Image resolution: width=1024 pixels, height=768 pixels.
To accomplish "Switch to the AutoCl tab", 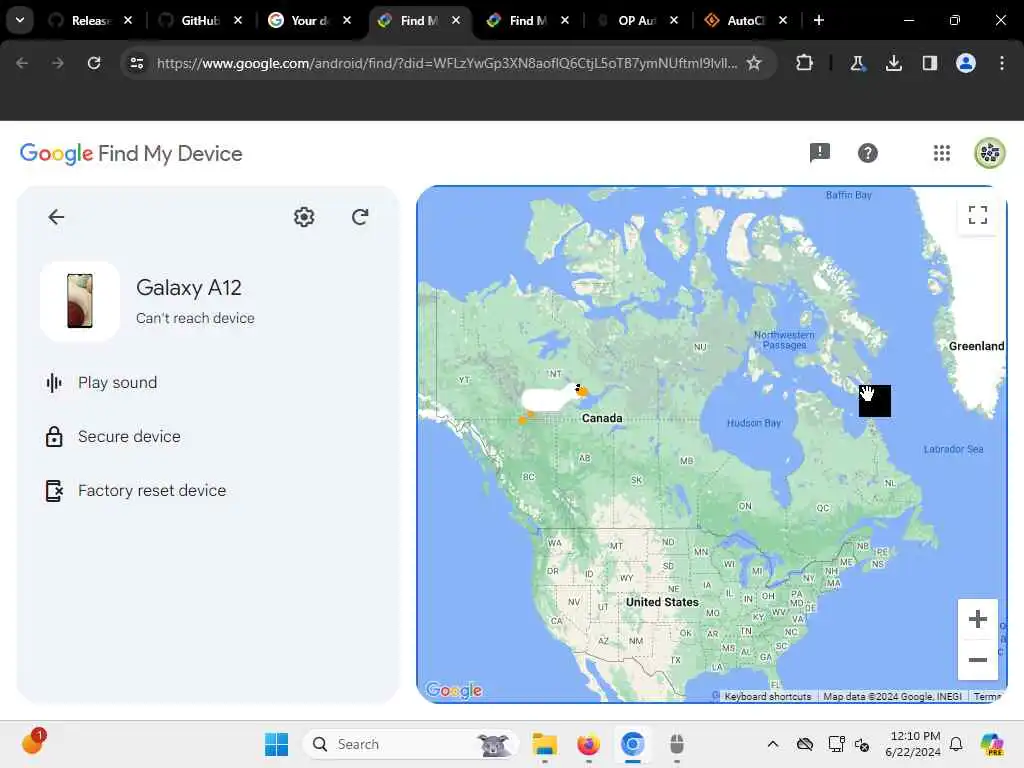I will pos(746,20).
